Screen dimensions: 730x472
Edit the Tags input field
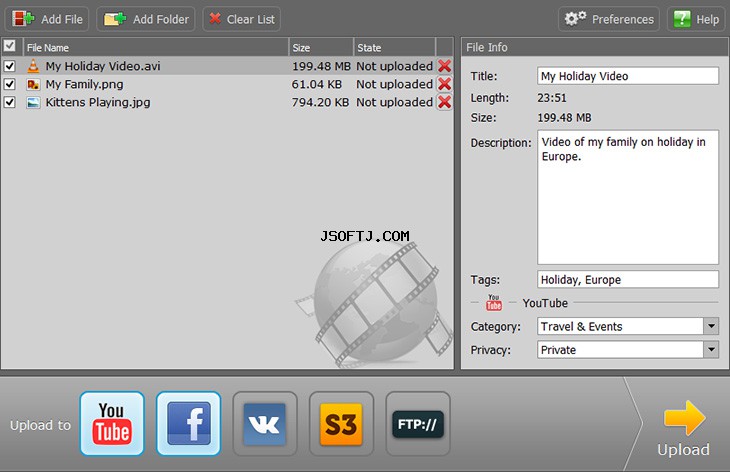click(x=628, y=279)
